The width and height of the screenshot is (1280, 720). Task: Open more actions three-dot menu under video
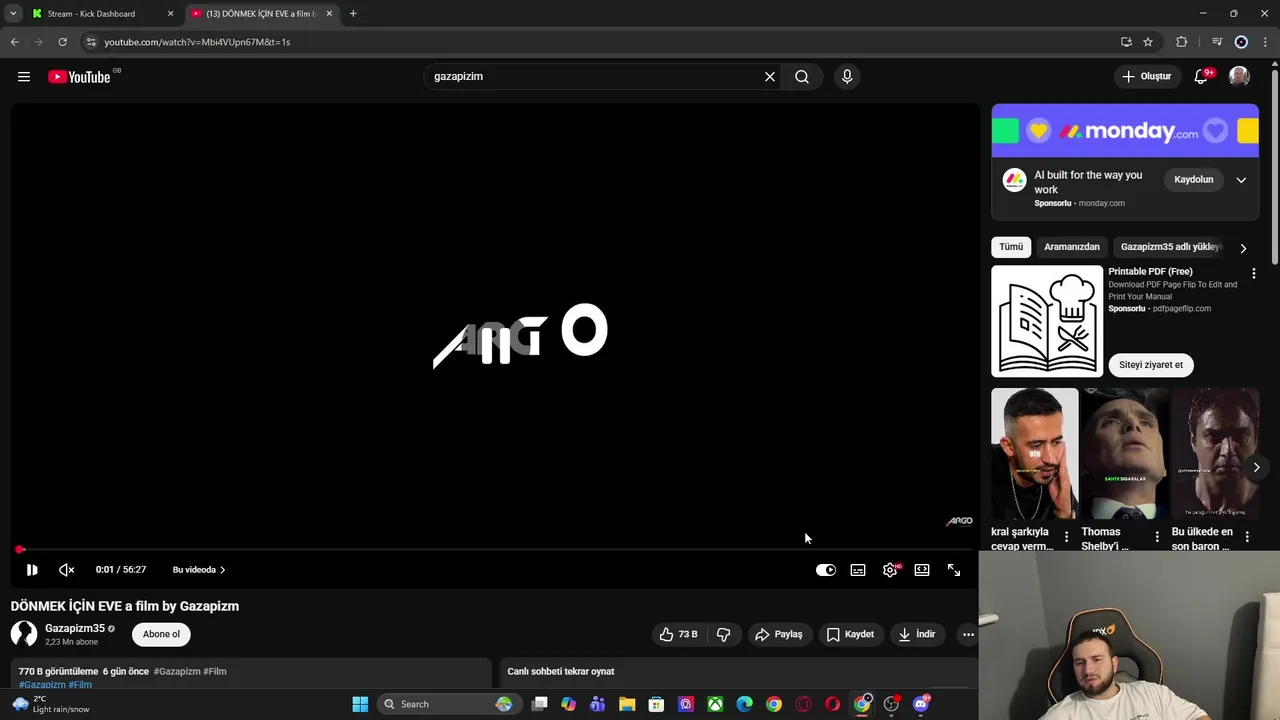[x=968, y=634]
